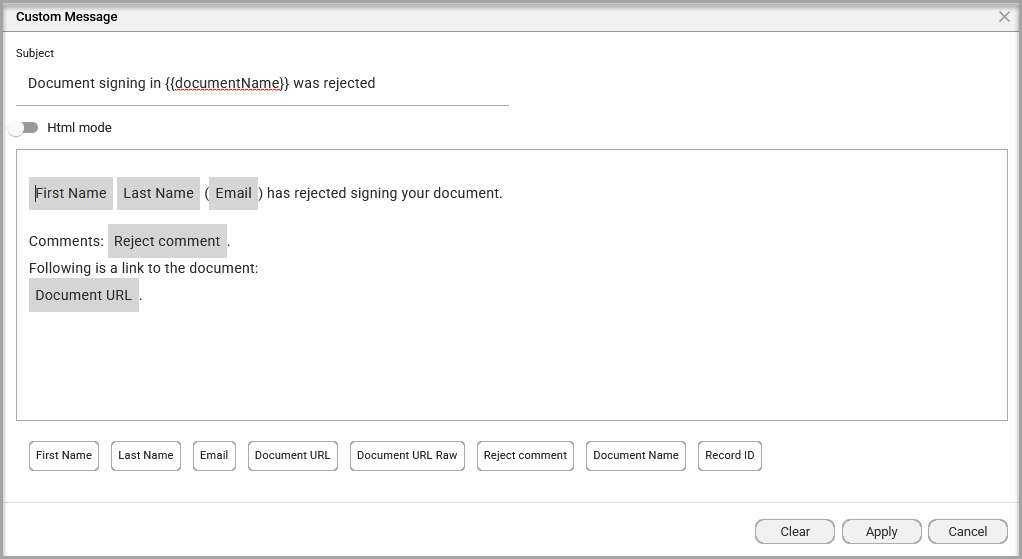Toggle Html mode switch
Screen dimensions: 1022x559
[24, 128]
